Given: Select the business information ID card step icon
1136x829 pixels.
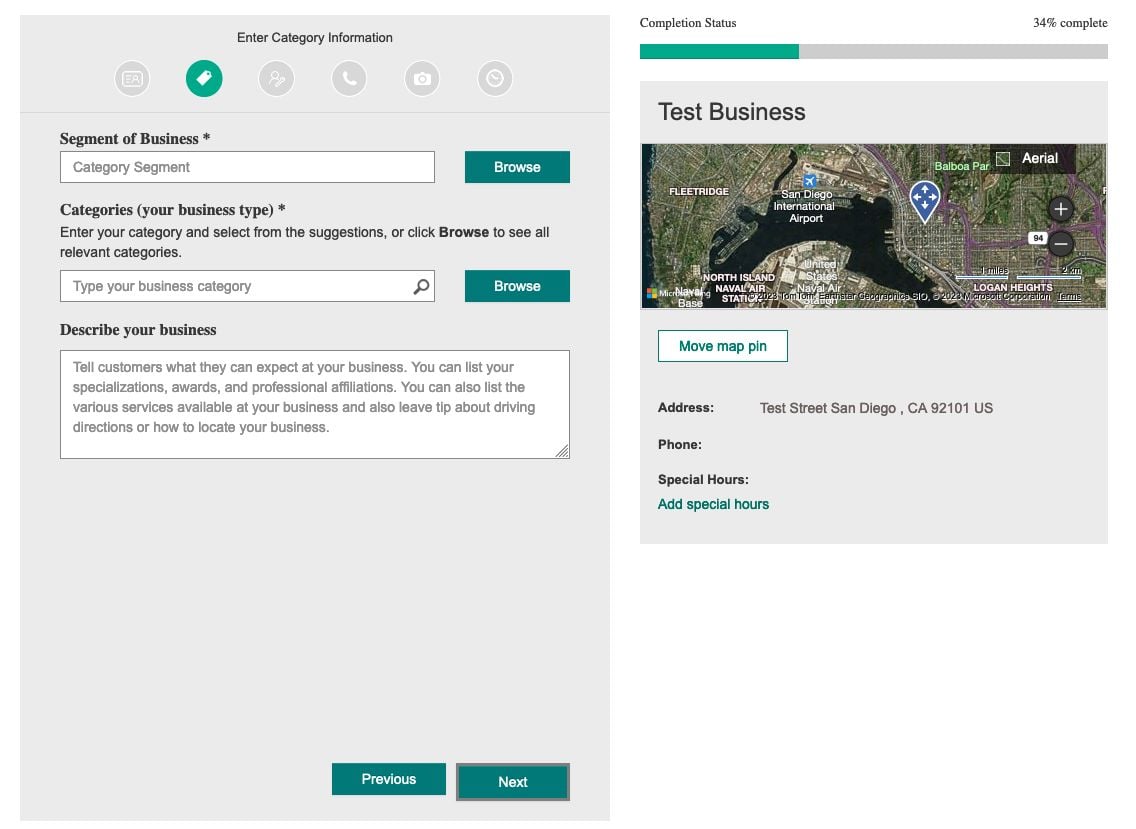Looking at the screenshot, I should tap(132, 78).
